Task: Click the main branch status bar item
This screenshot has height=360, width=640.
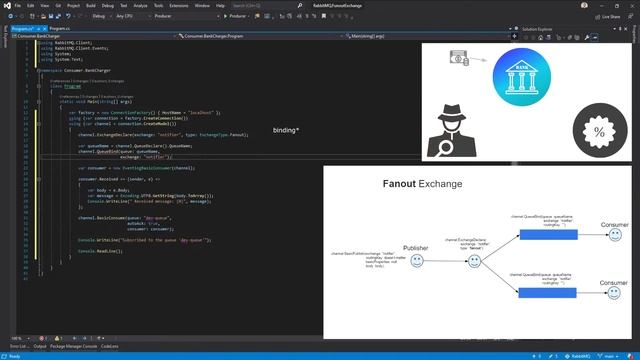Action: [x=608, y=356]
